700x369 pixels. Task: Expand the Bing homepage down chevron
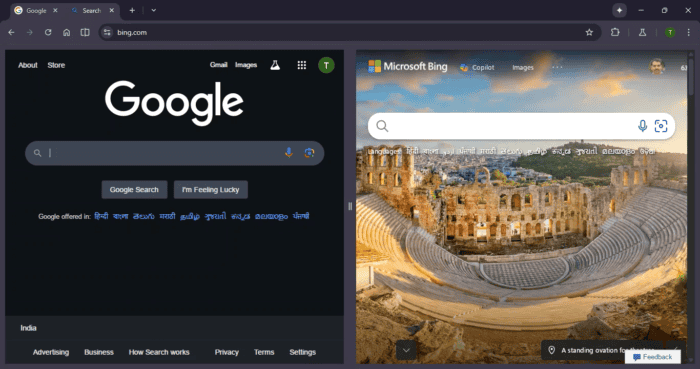(406, 350)
